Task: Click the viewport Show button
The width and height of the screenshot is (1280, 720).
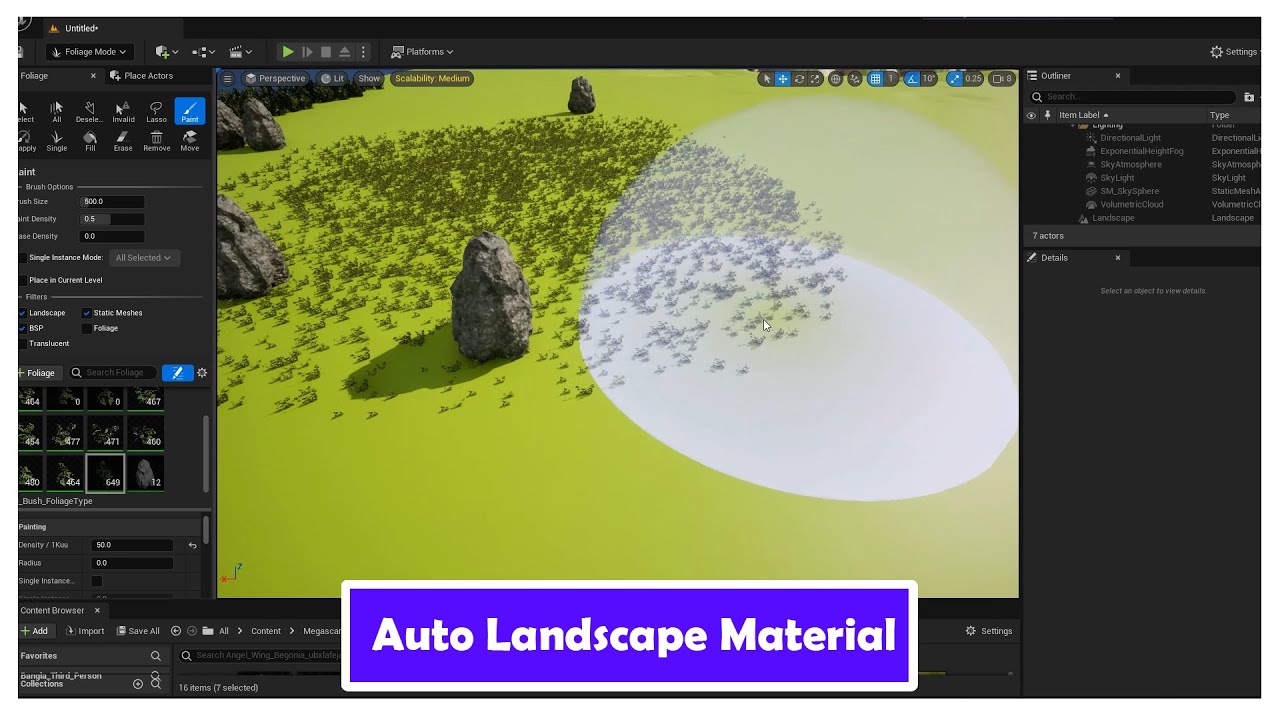Action: pos(369,78)
